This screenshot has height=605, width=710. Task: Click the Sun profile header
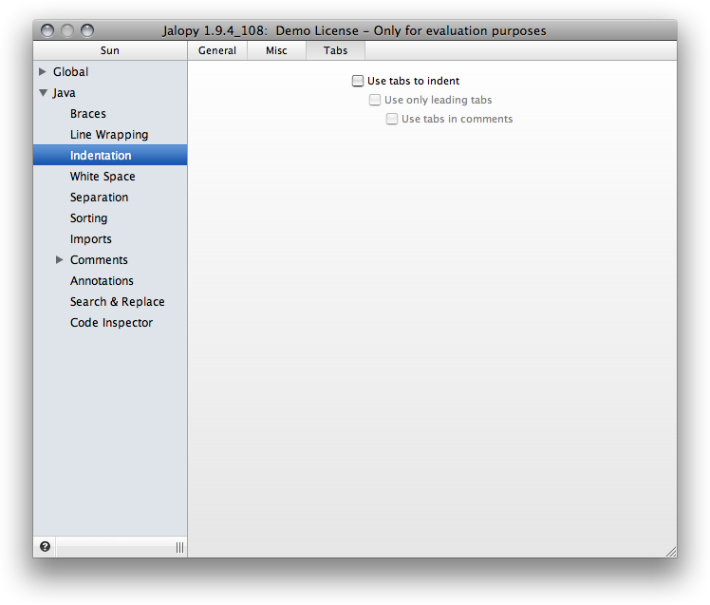click(110, 50)
